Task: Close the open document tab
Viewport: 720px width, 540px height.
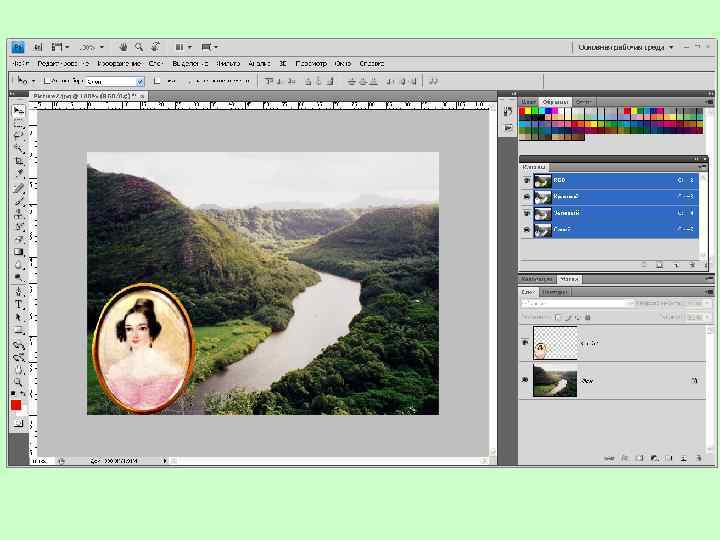Action: tap(142, 96)
